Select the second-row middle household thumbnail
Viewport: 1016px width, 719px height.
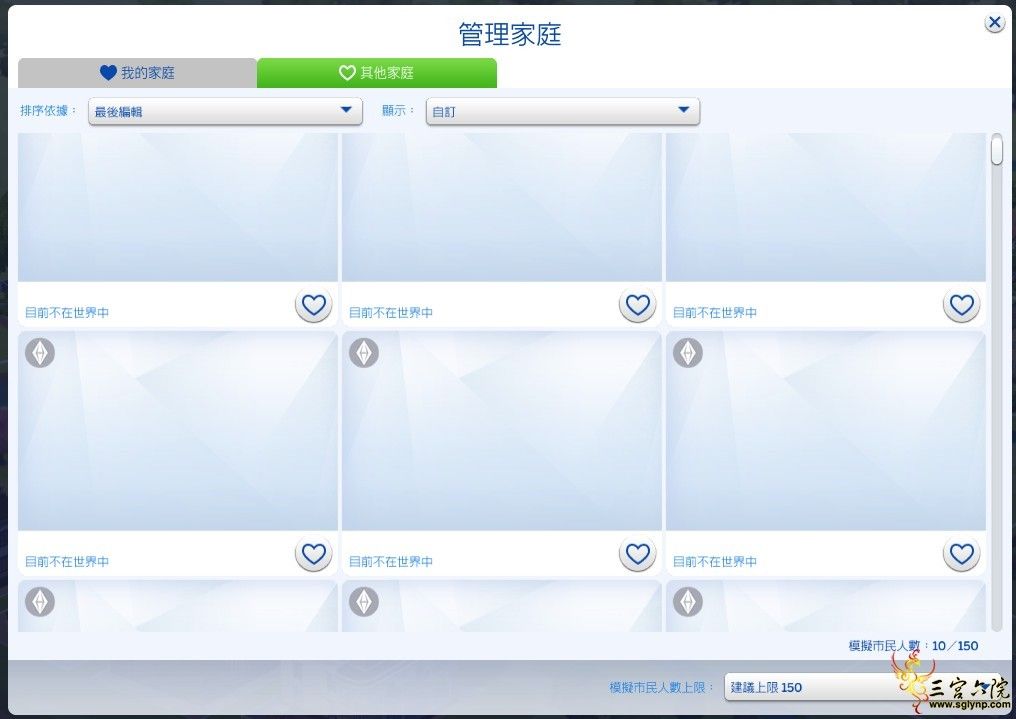click(x=502, y=431)
